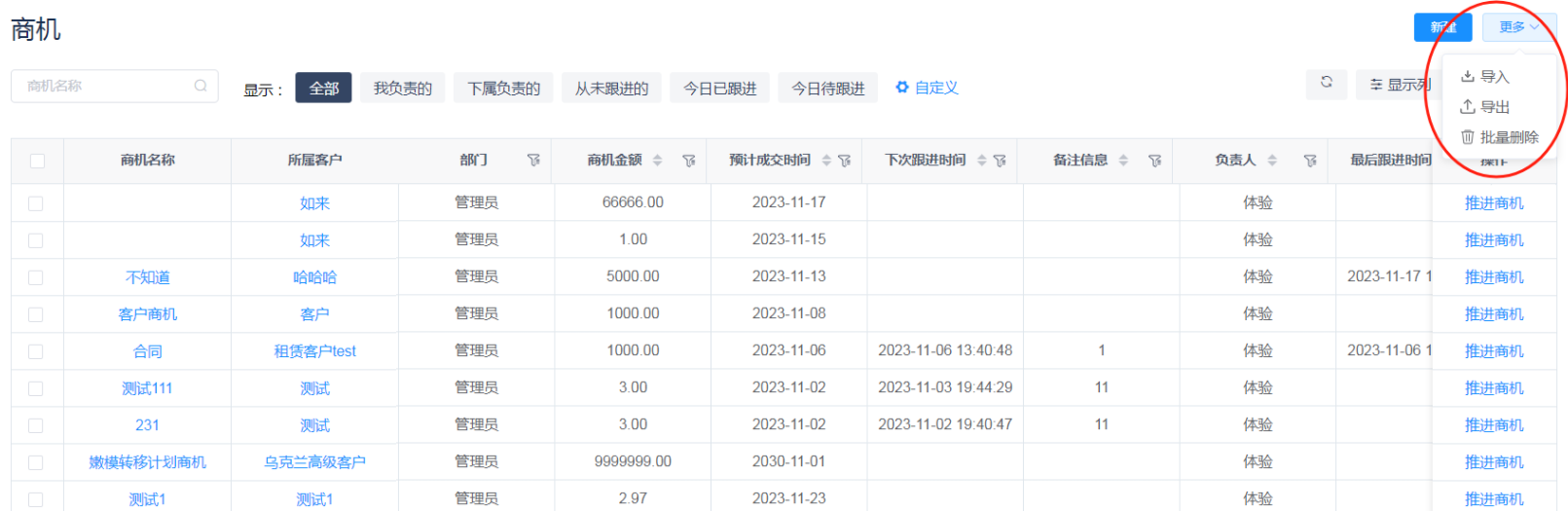Open the 客户商机 opportunity link
The width and height of the screenshot is (1568, 511).
148,314
